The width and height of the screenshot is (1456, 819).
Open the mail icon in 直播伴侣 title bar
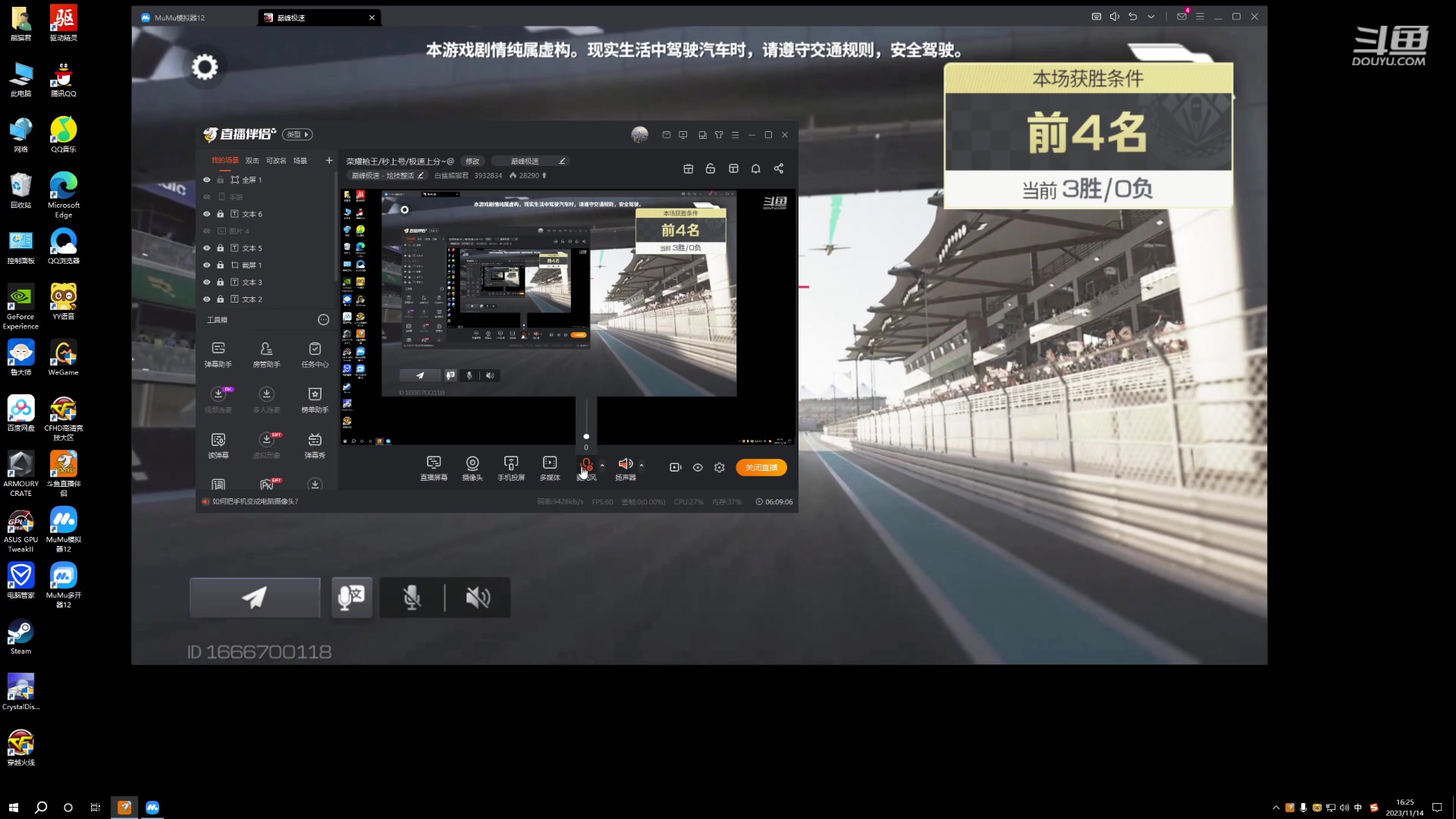coord(667,134)
